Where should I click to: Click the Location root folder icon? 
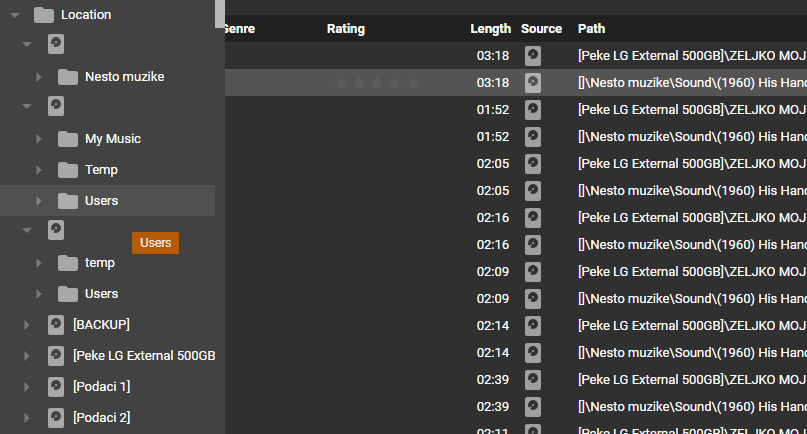tap(43, 15)
